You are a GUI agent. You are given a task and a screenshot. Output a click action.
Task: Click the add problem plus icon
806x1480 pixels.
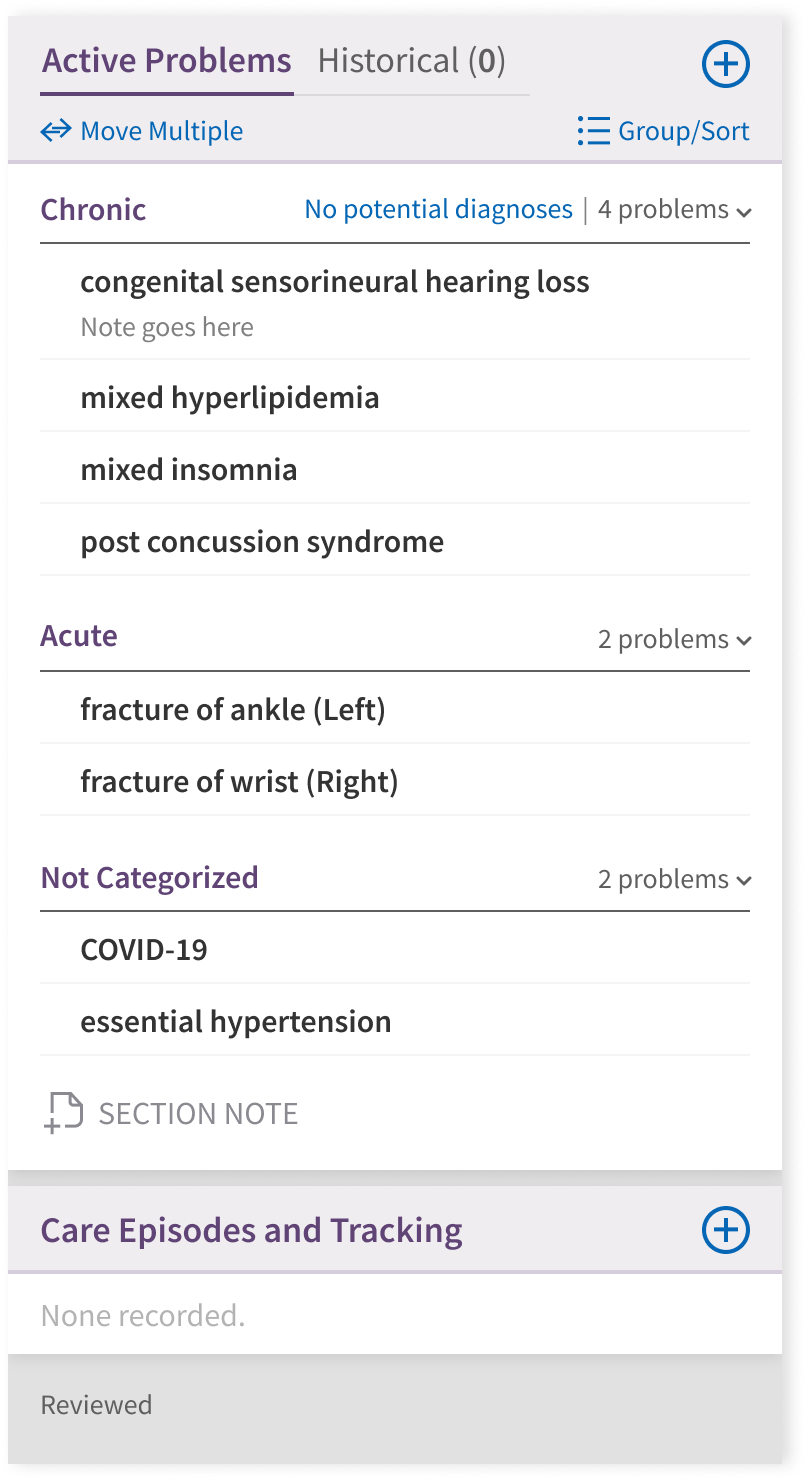[x=725, y=64]
